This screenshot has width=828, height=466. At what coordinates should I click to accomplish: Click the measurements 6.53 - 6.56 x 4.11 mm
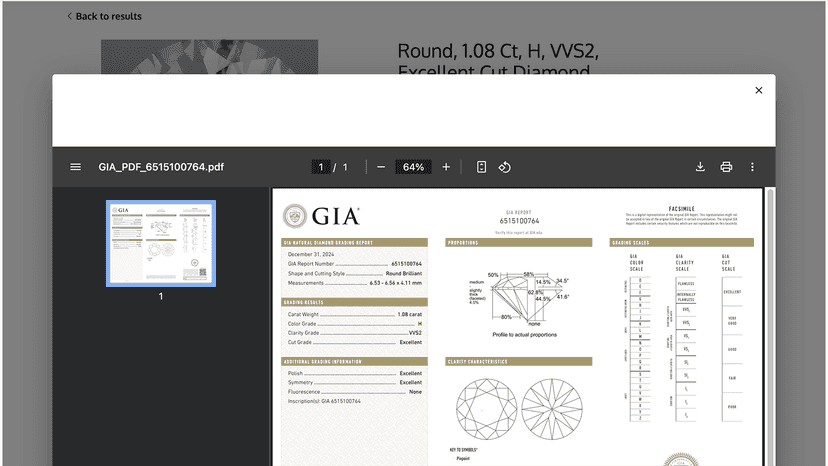tap(396, 283)
